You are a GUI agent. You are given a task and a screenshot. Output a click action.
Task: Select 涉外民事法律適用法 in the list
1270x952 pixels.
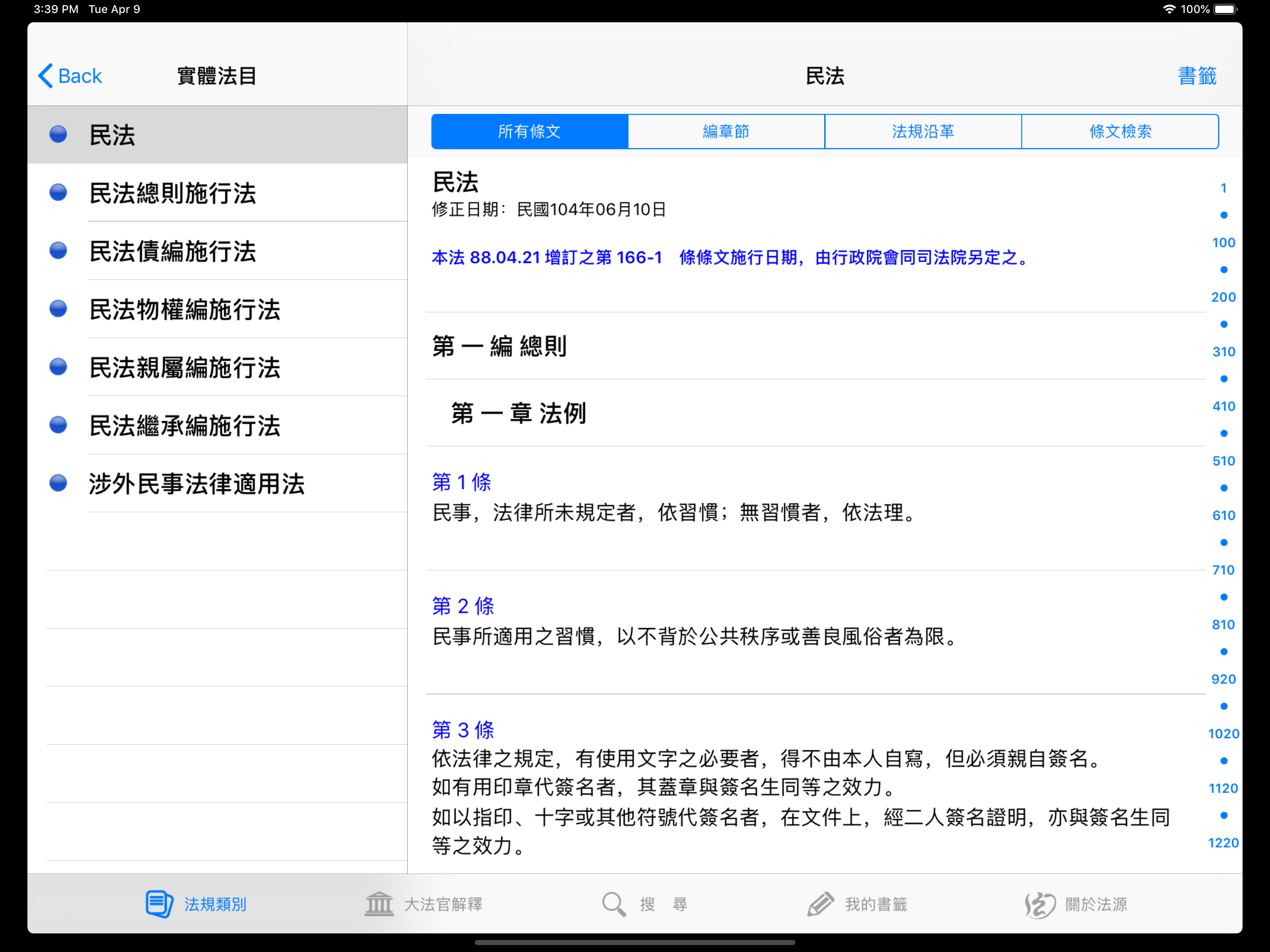218,483
